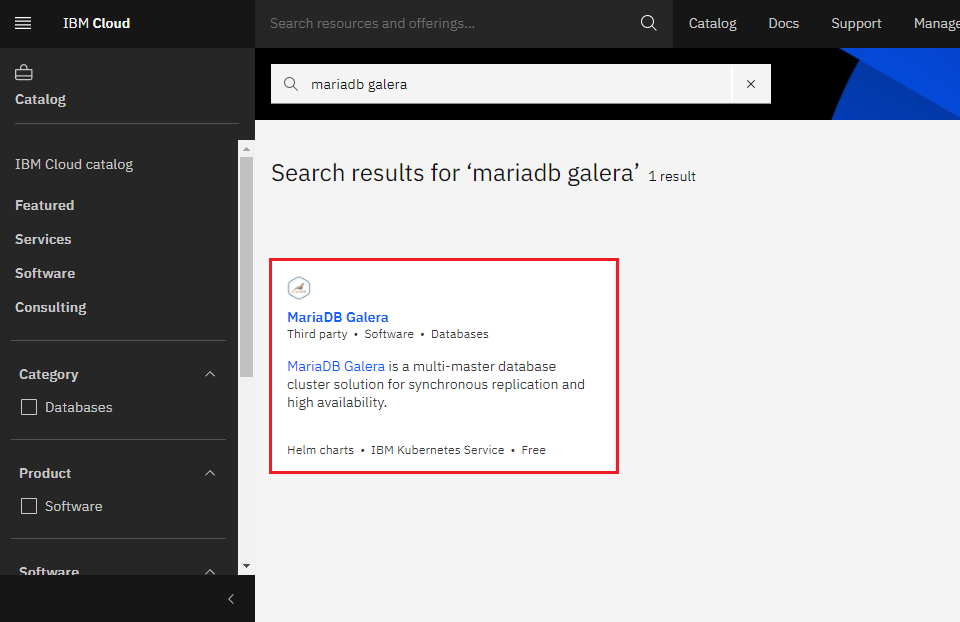Open Support in the top navigation
This screenshot has height=622, width=960.
856,23
